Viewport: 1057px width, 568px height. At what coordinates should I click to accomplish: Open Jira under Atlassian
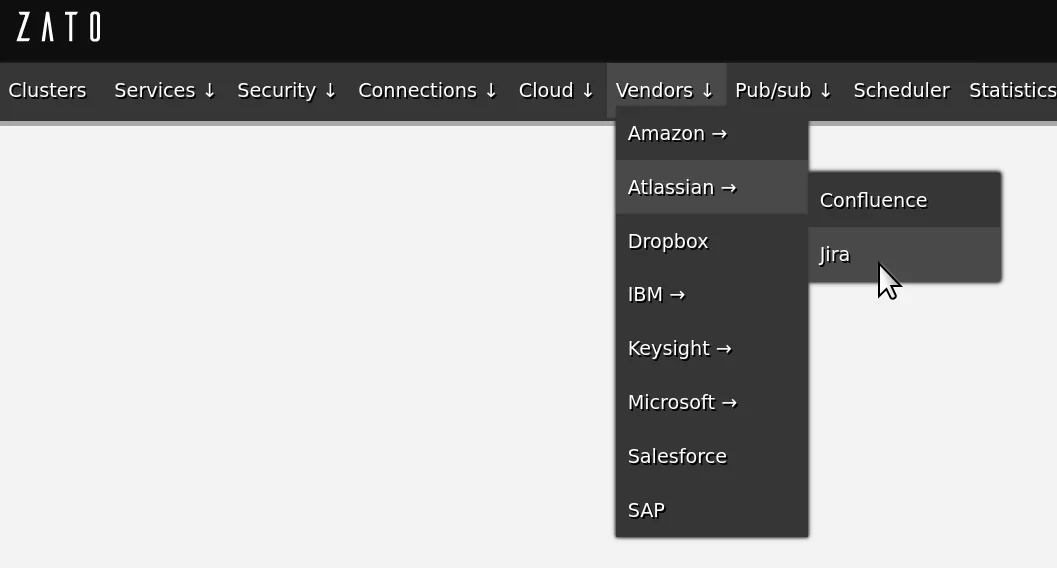click(835, 255)
